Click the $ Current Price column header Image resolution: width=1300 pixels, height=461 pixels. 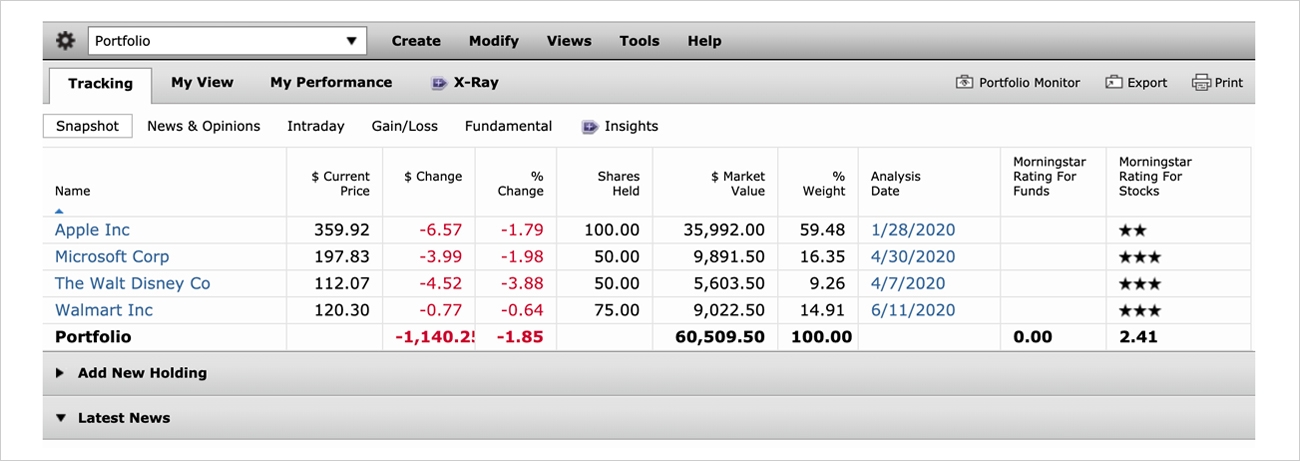pyautogui.click(x=340, y=183)
